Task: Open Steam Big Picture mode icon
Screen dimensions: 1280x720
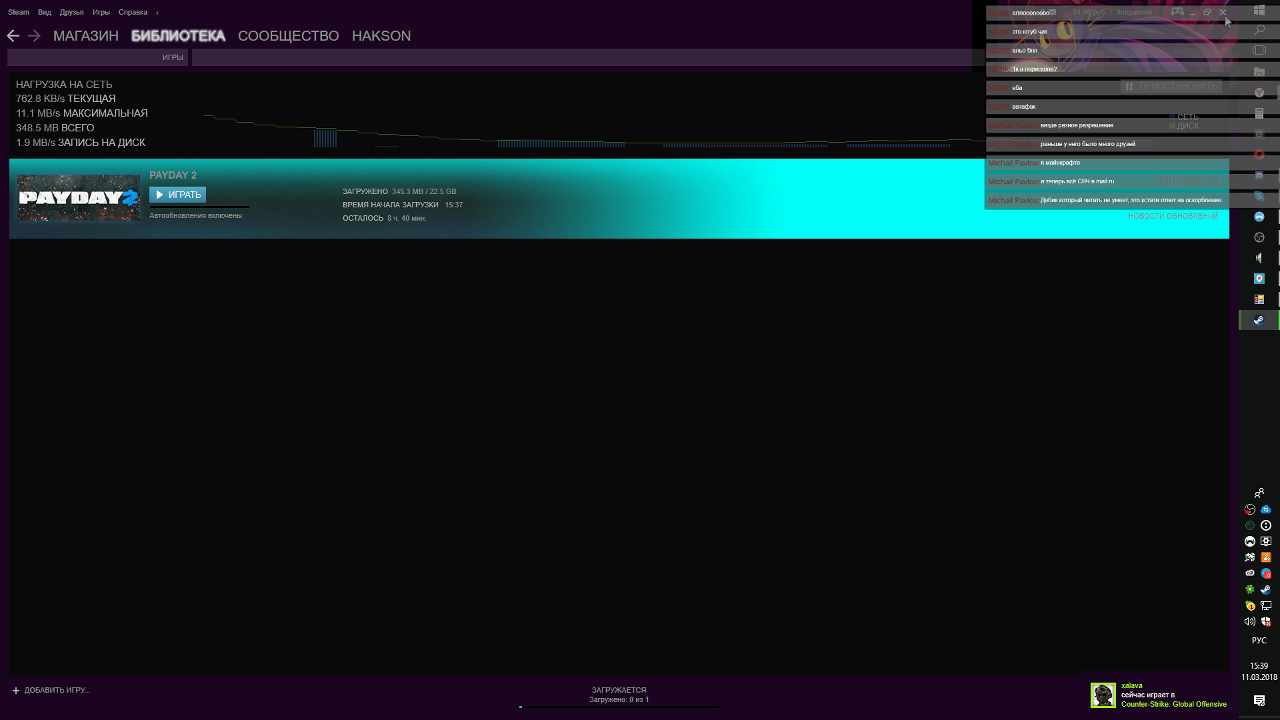Action: click(x=1178, y=12)
